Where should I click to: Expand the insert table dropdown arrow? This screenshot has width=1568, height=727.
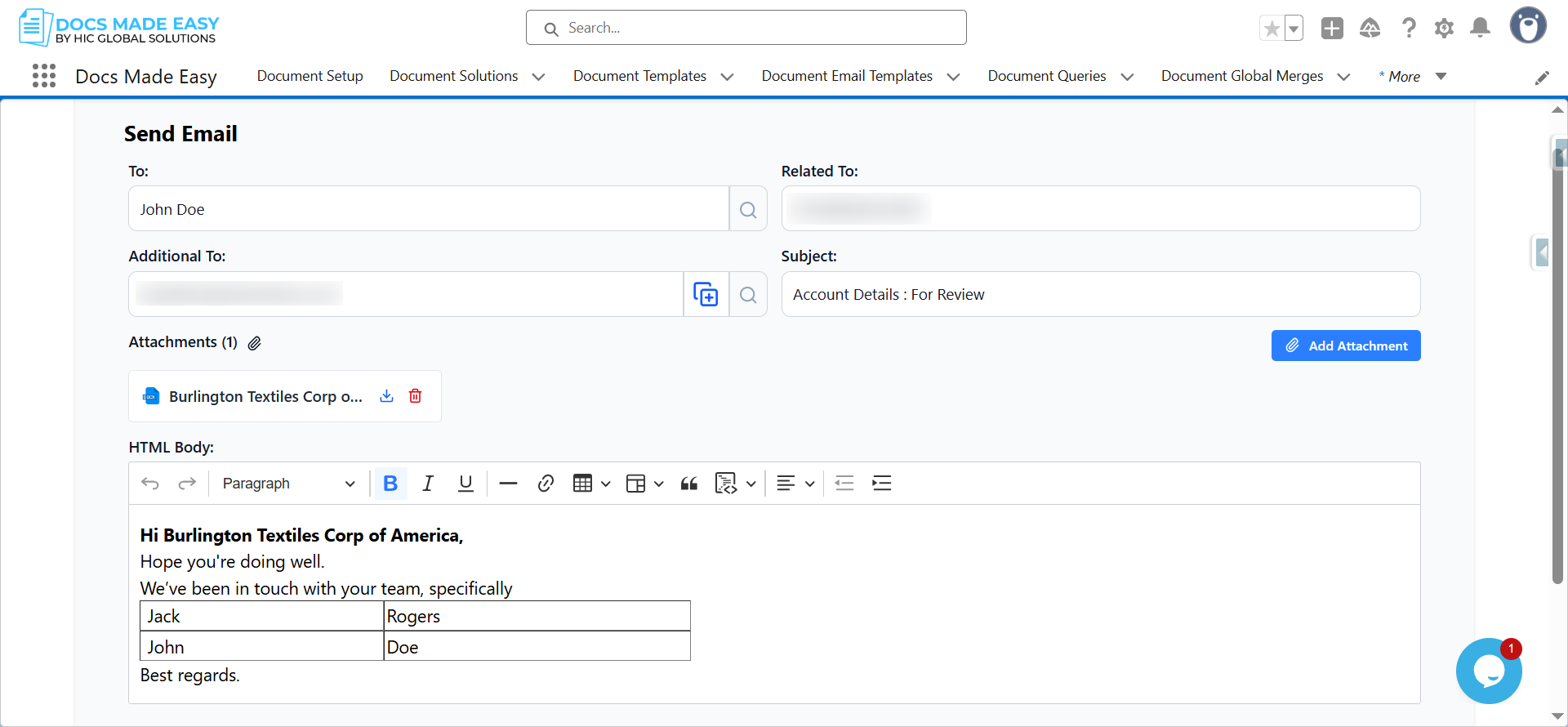click(x=606, y=484)
